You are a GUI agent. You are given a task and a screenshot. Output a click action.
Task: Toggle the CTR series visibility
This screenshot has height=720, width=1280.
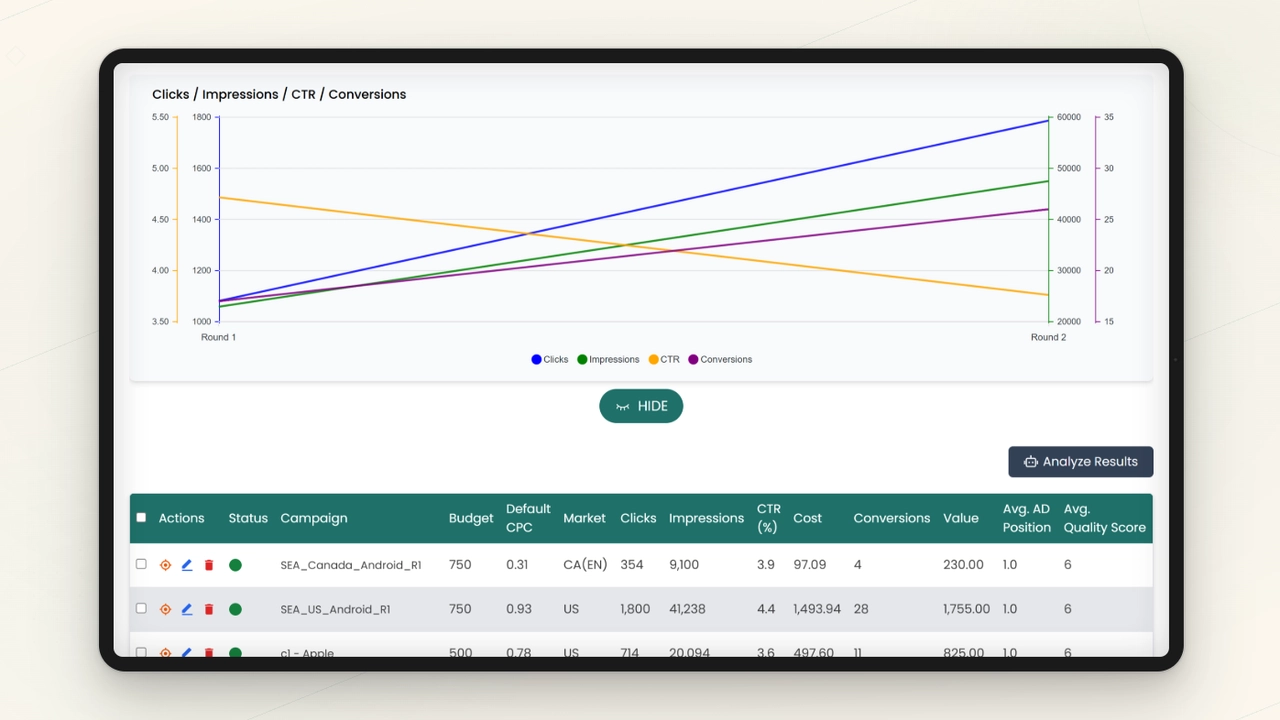point(664,359)
